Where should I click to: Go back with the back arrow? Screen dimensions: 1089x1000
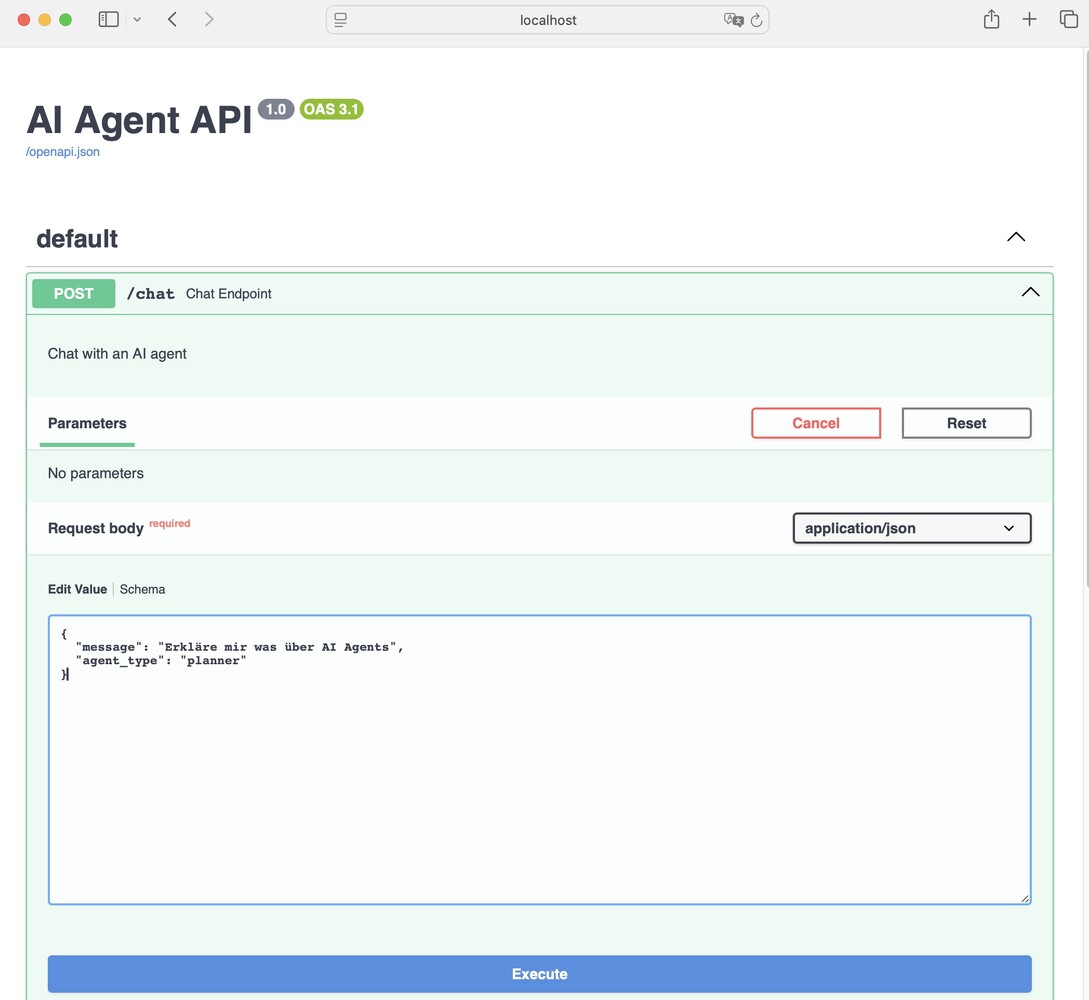pos(173,19)
